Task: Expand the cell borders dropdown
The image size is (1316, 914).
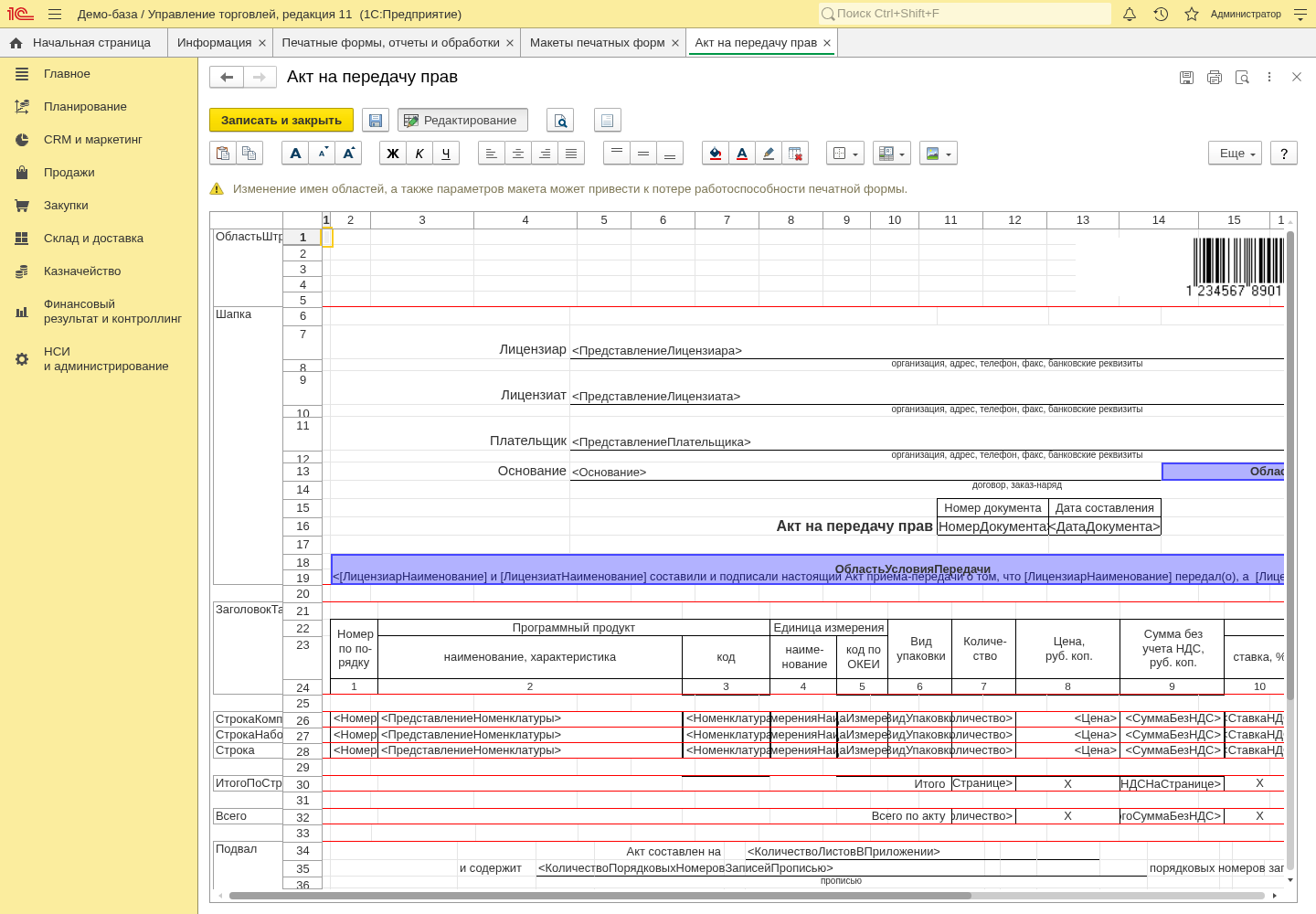Action: (845, 154)
